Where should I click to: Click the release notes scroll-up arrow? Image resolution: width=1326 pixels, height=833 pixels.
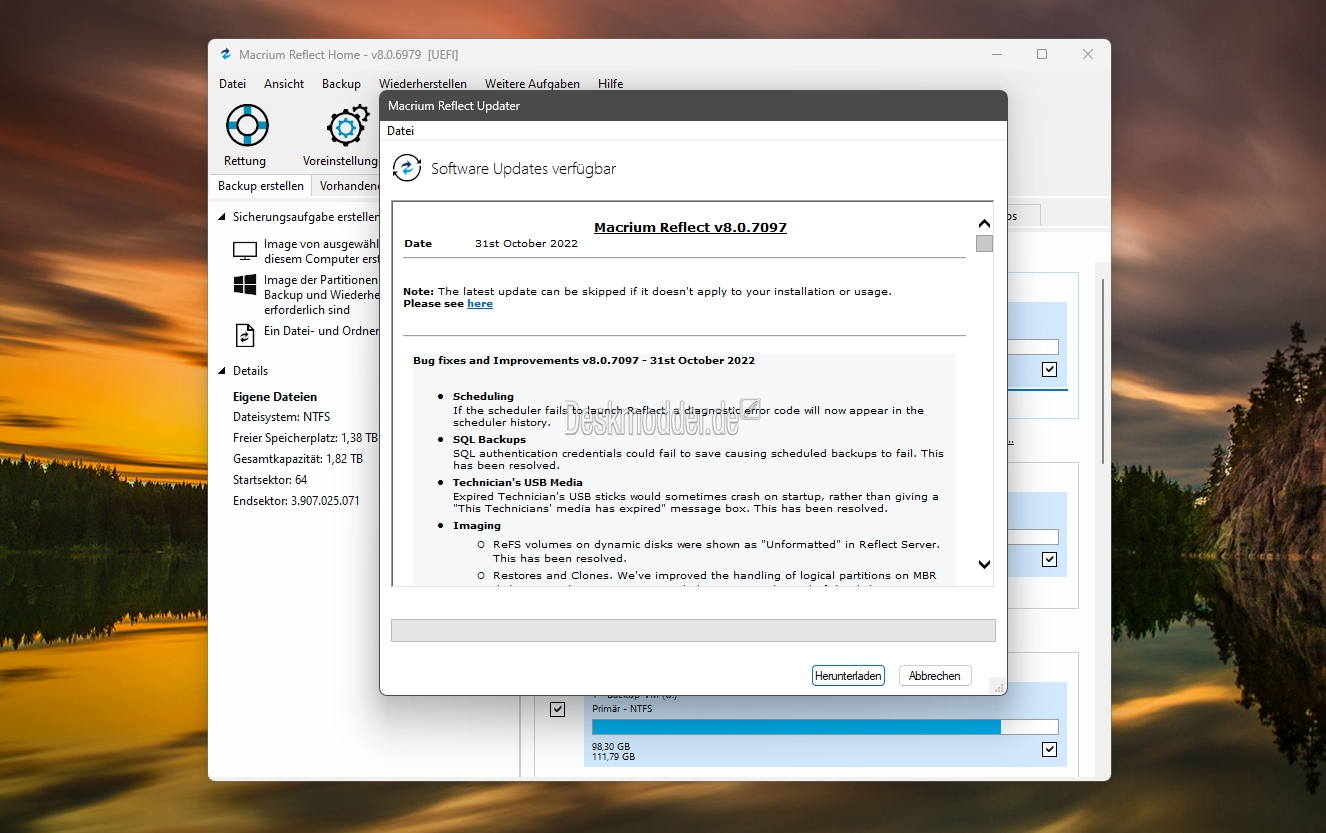tap(984, 224)
